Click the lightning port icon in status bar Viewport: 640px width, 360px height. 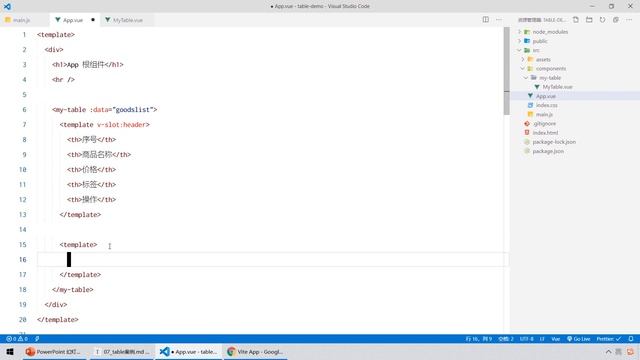click(37, 339)
